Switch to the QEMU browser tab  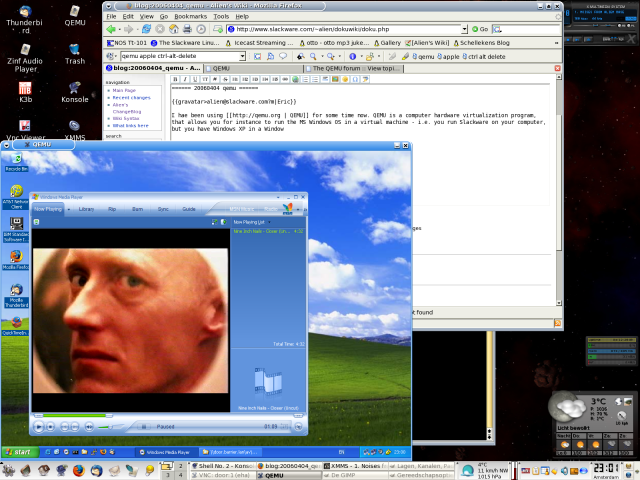point(253,69)
